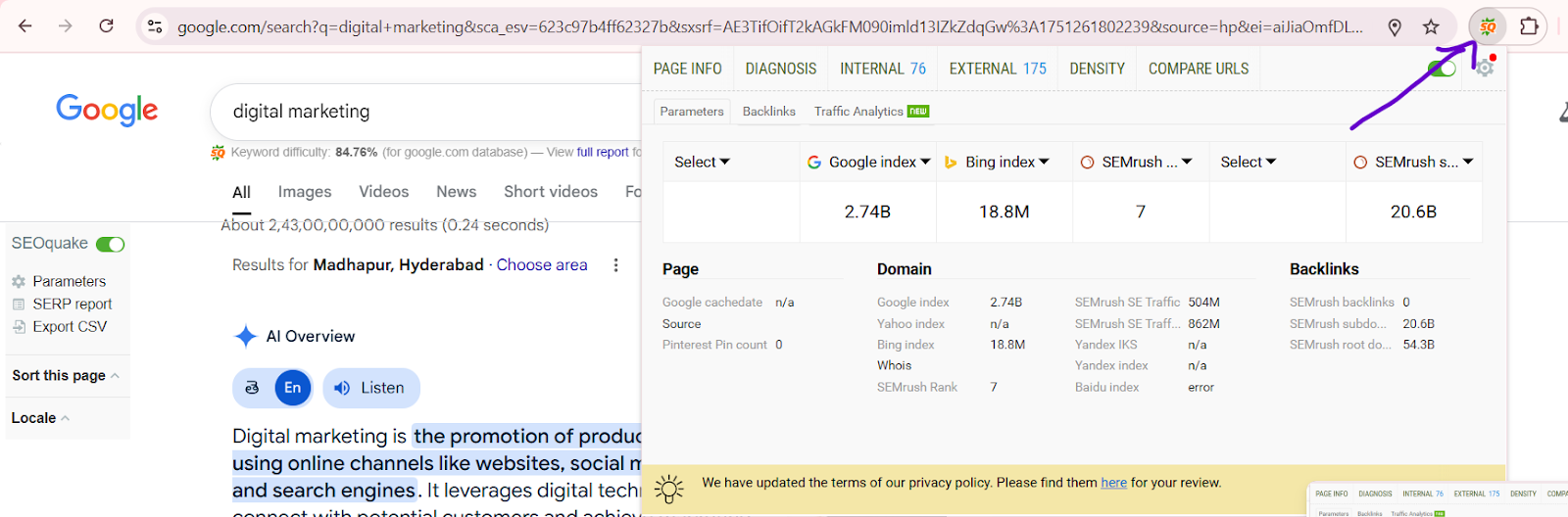Switch to Google Videos results tab
Image resolution: width=1568 pixels, height=517 pixels.
pos(384,192)
